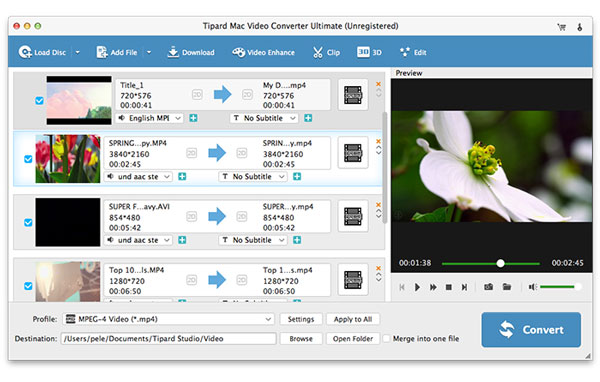Open snapshot folder icon in preview
Image resolution: width=600 pixels, height=382 pixels.
507,287
